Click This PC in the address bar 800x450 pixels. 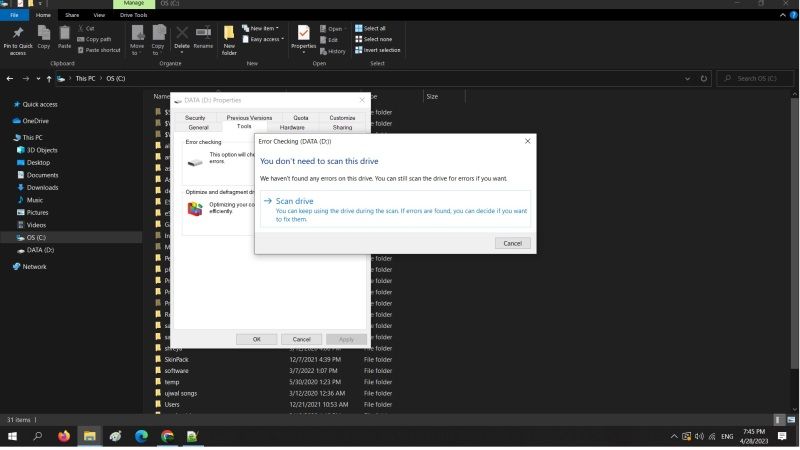[85, 79]
